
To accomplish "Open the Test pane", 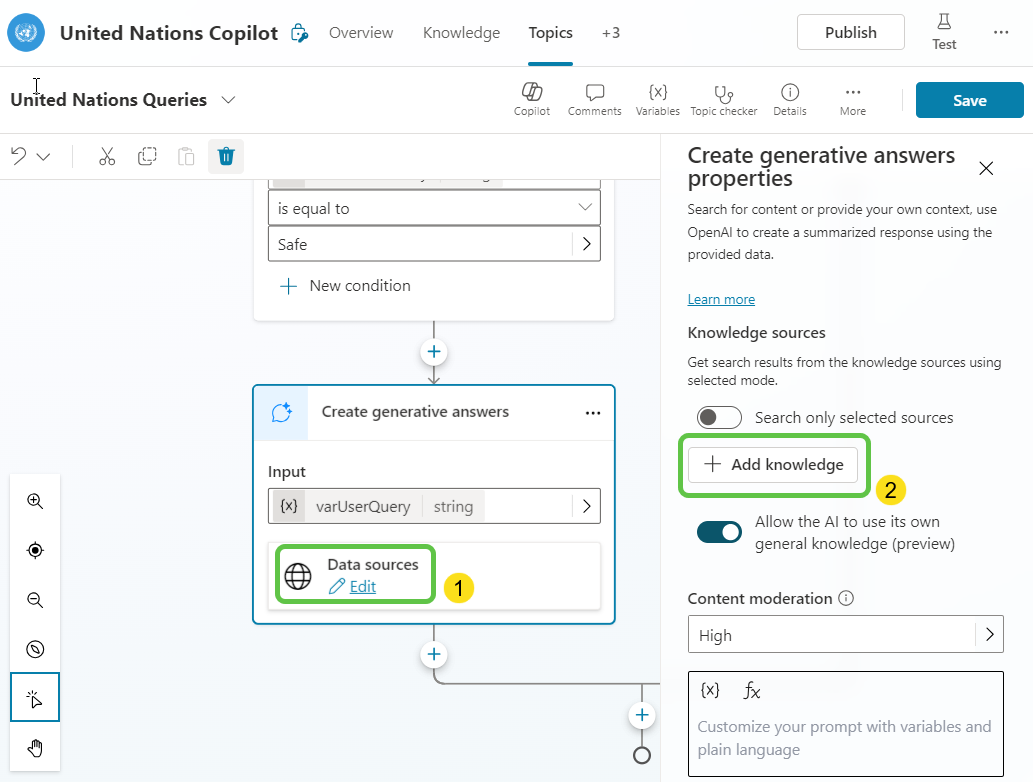I will coord(943,32).
